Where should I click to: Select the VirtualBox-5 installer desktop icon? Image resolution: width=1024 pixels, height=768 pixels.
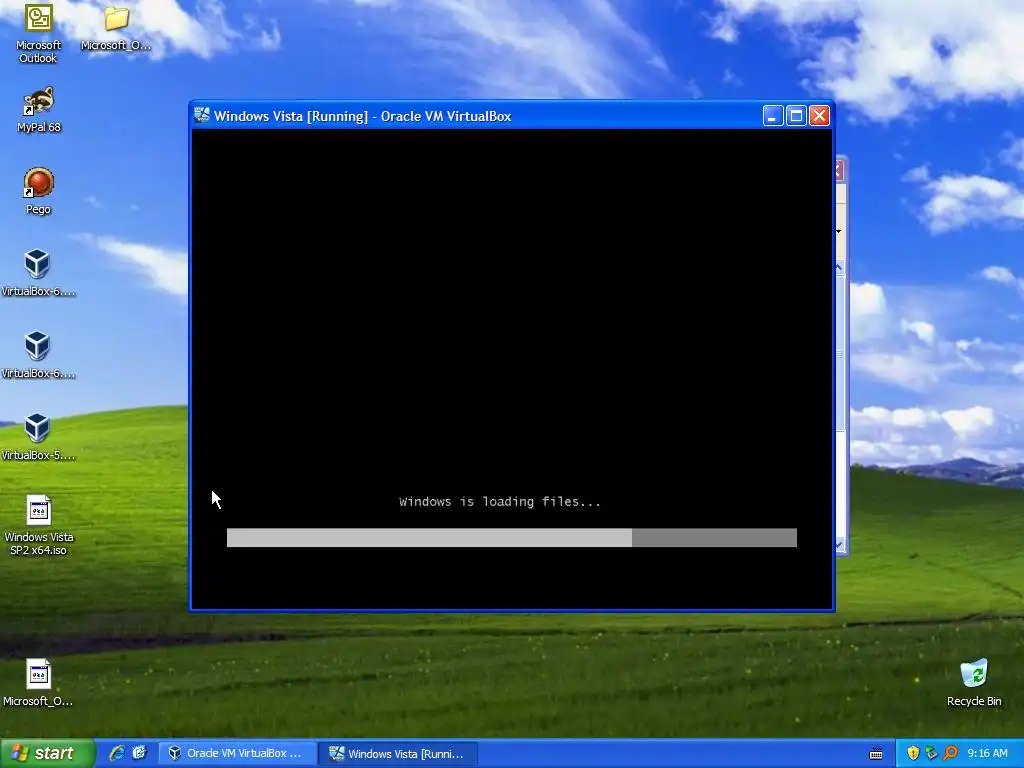coord(37,436)
